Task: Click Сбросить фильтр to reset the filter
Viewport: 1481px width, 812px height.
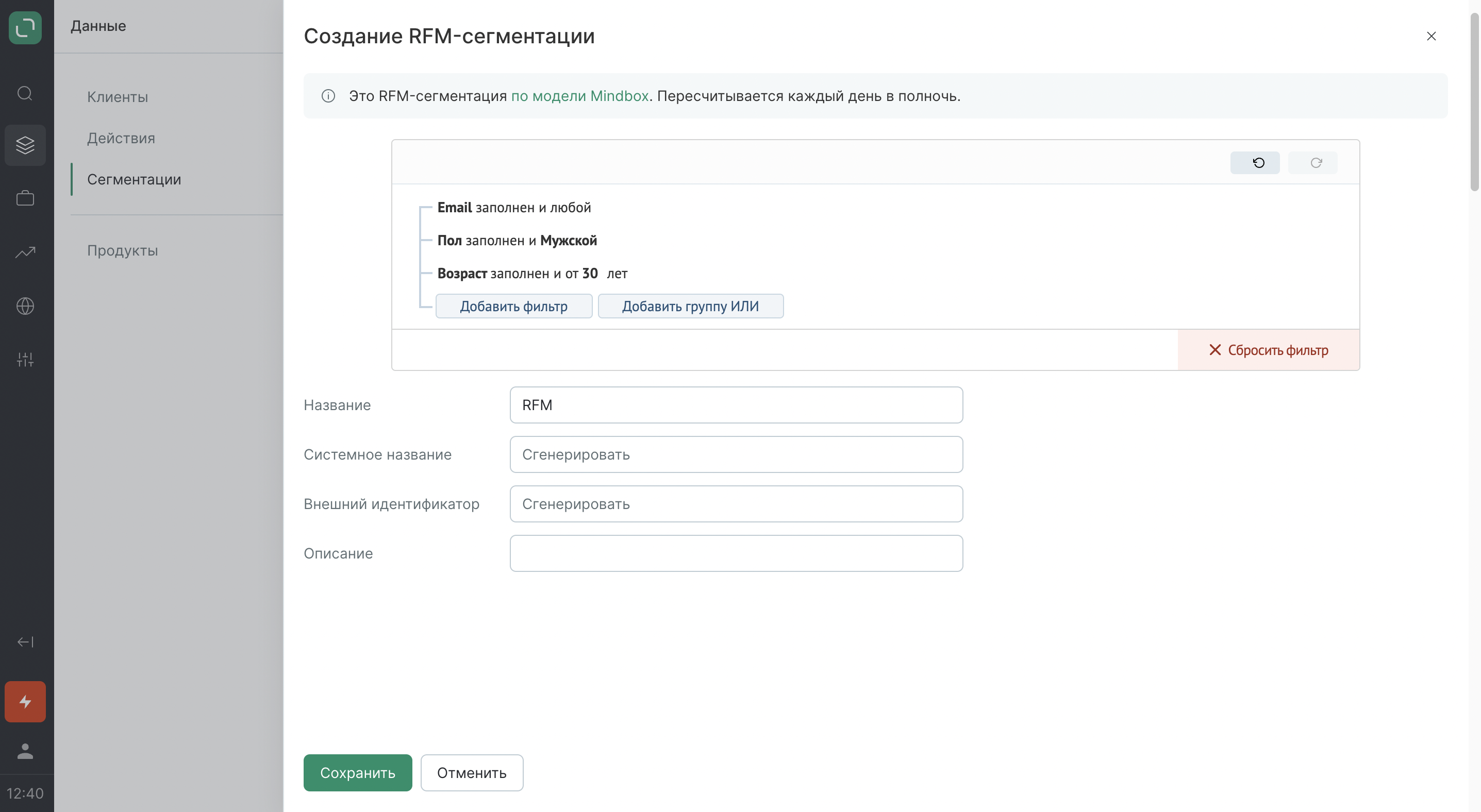Action: coord(1269,350)
